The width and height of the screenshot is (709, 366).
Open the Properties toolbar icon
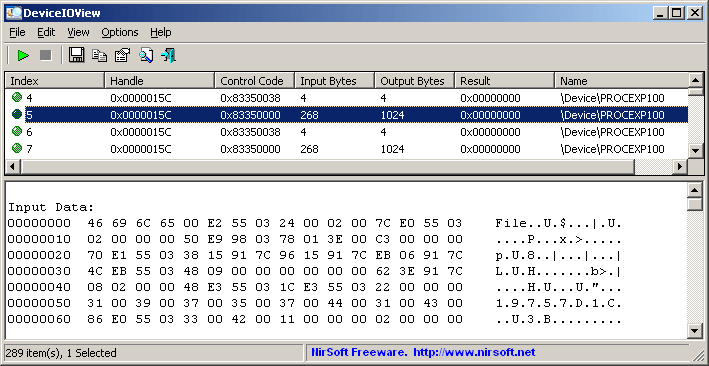coord(122,56)
